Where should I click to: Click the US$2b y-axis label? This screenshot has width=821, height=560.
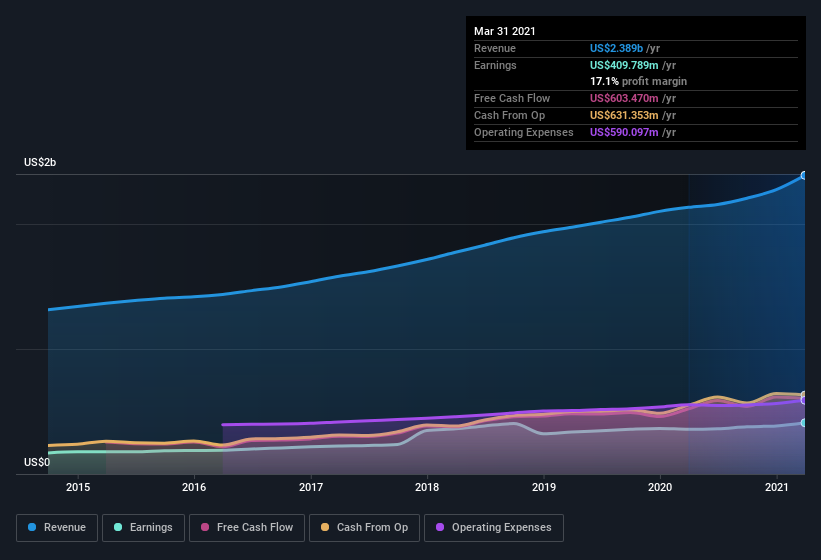(x=40, y=162)
